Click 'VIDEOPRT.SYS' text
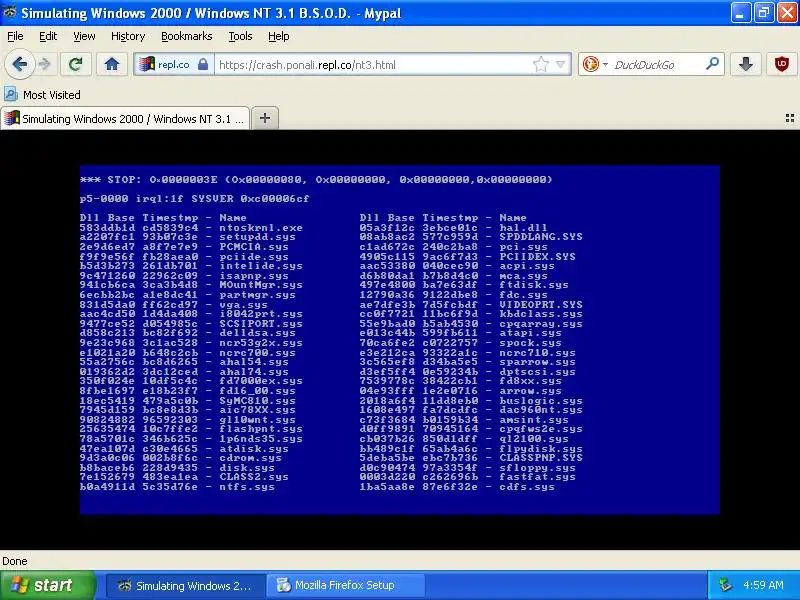800x600 pixels. pos(541,305)
